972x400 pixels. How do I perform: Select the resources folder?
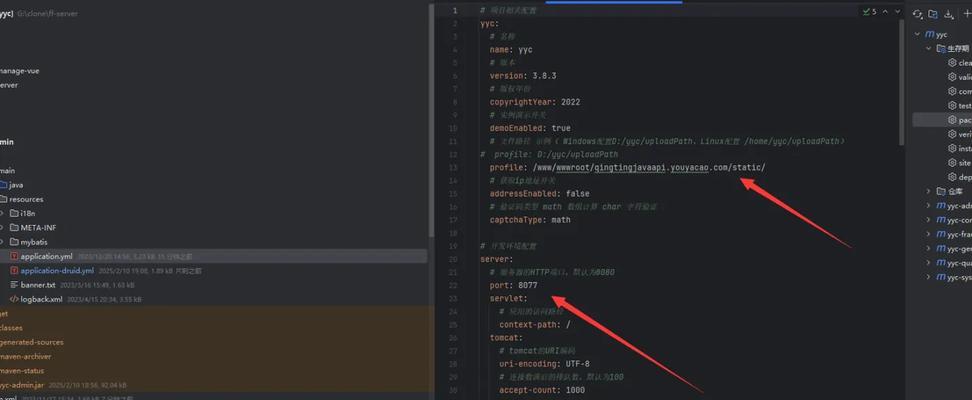click(26, 199)
